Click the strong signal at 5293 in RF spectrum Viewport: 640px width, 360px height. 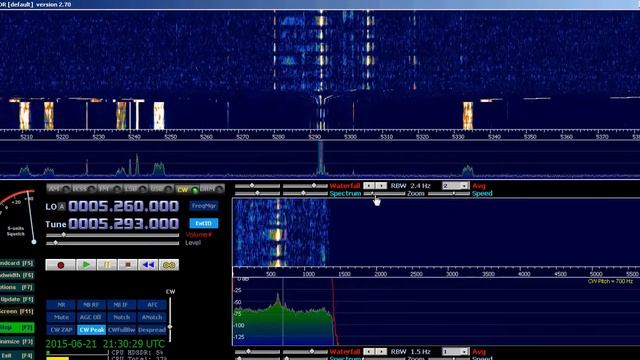pos(321,158)
